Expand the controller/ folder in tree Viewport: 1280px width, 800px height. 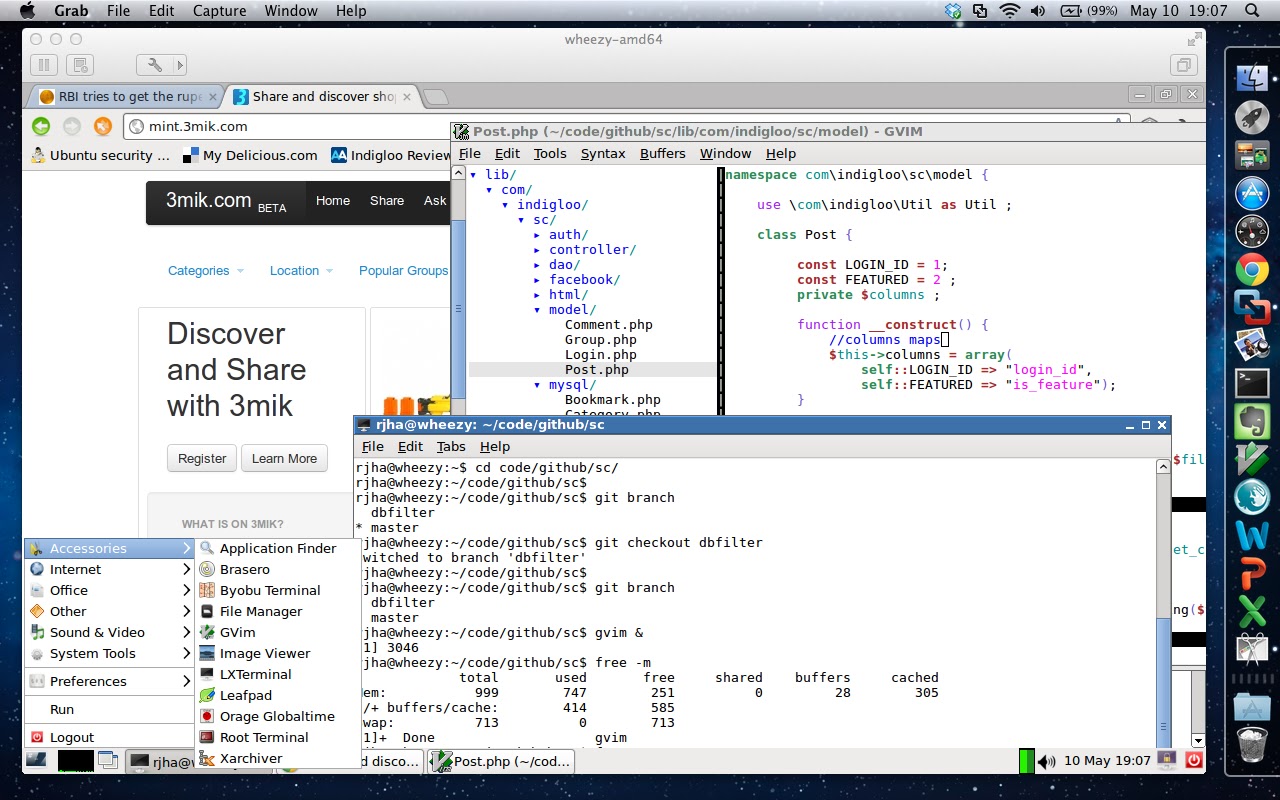pyautogui.click(x=537, y=250)
